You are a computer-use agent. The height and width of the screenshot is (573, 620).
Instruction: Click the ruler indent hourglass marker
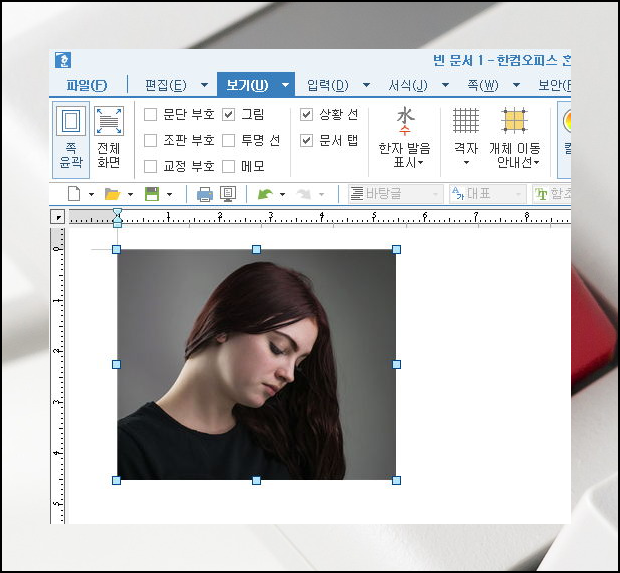(x=117, y=218)
